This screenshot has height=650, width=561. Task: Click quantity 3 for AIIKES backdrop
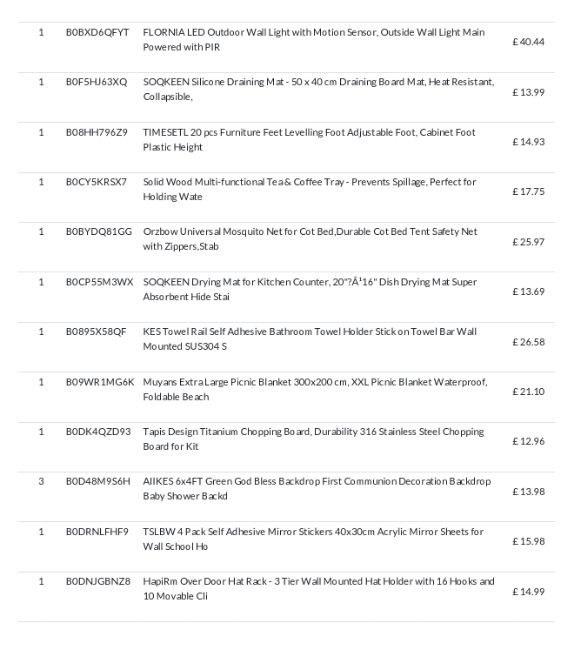(x=41, y=481)
